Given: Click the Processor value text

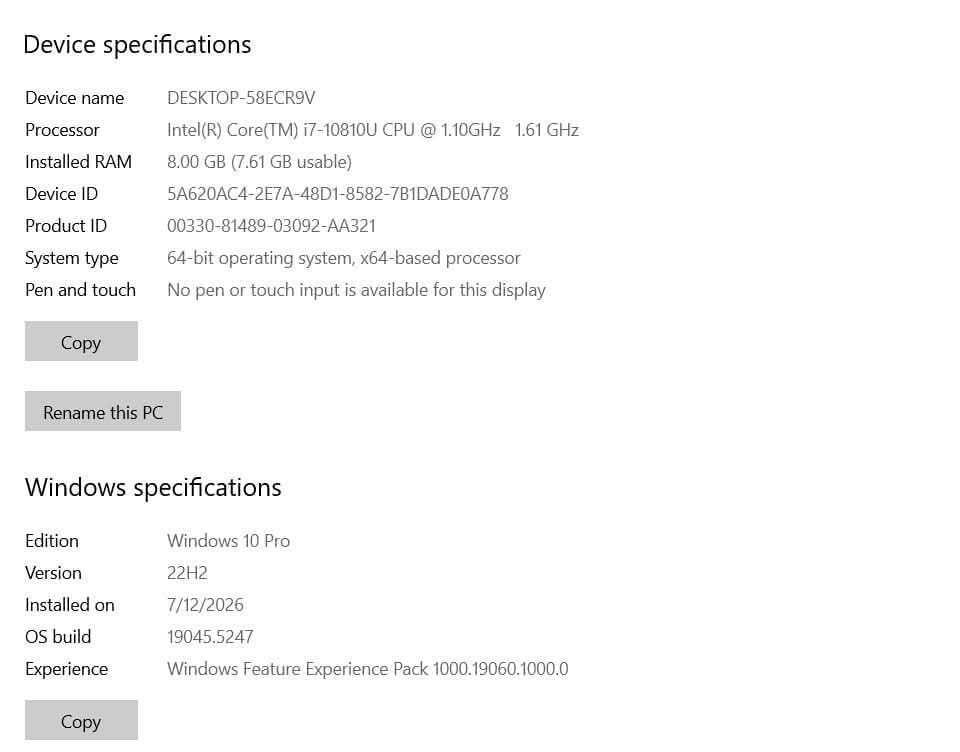Looking at the screenshot, I should [x=373, y=130].
